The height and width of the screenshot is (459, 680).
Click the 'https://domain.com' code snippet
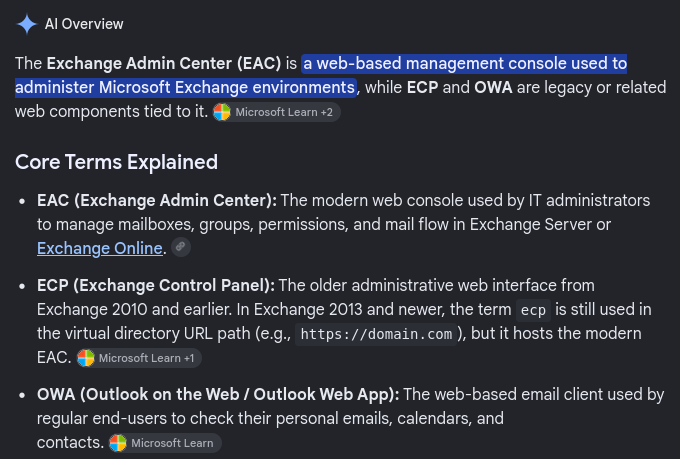coord(376,334)
